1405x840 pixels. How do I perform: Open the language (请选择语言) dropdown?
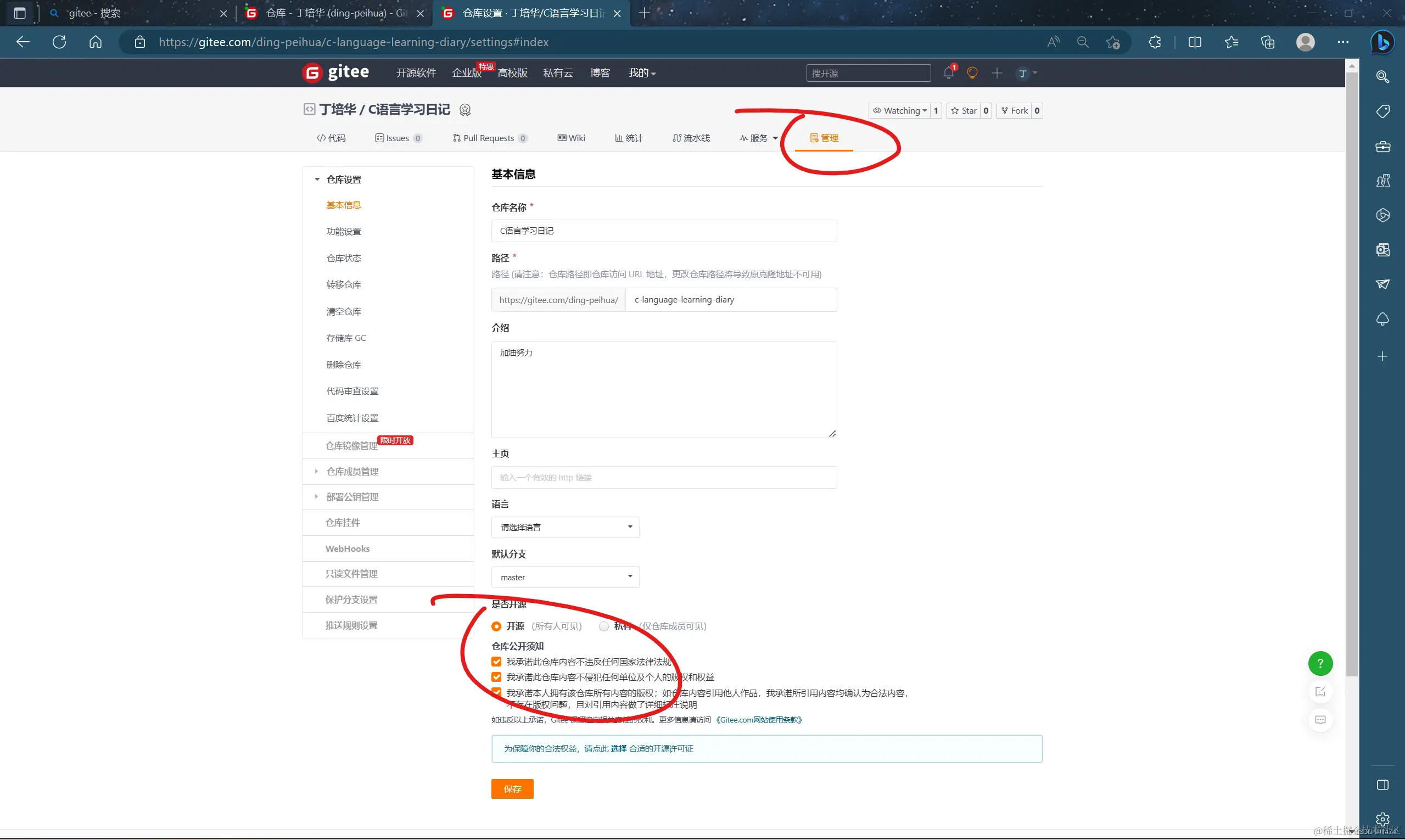point(565,527)
